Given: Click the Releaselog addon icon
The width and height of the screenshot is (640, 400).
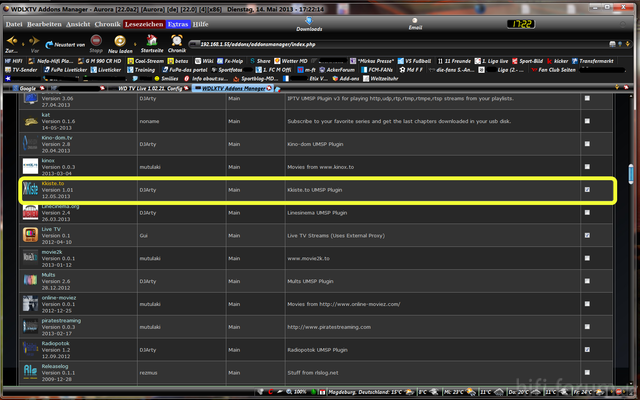Looking at the screenshot, I should pyautogui.click(x=31, y=372).
